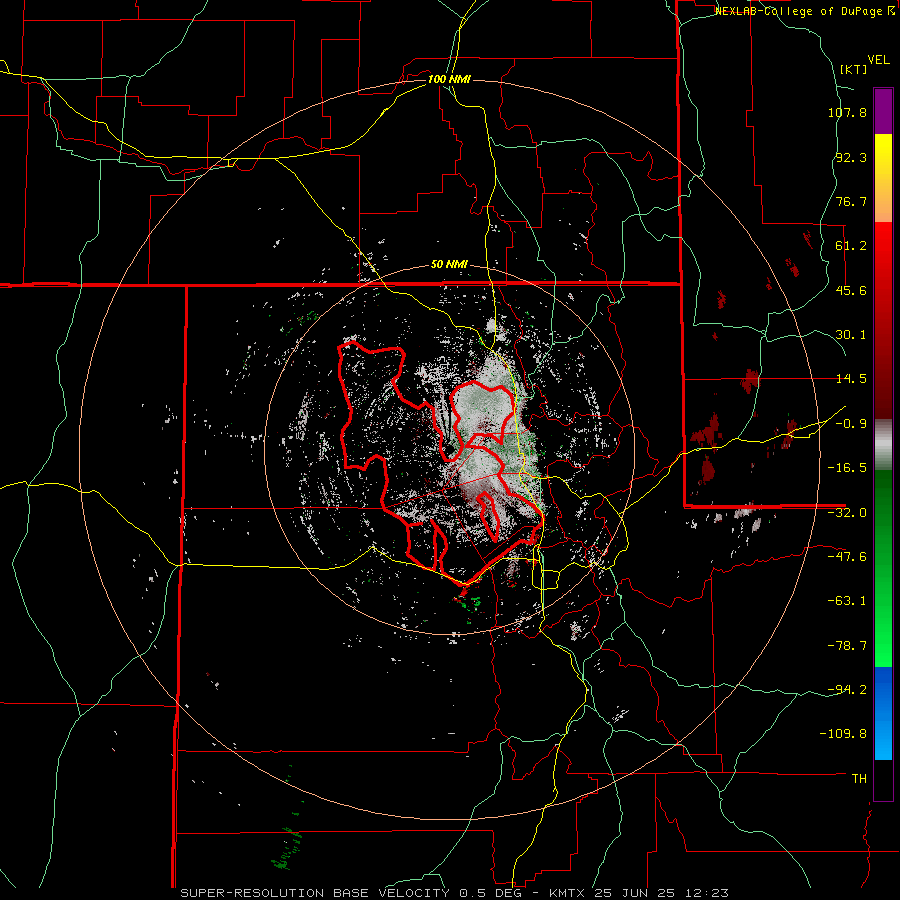Select the 92.3 scale value

click(851, 157)
